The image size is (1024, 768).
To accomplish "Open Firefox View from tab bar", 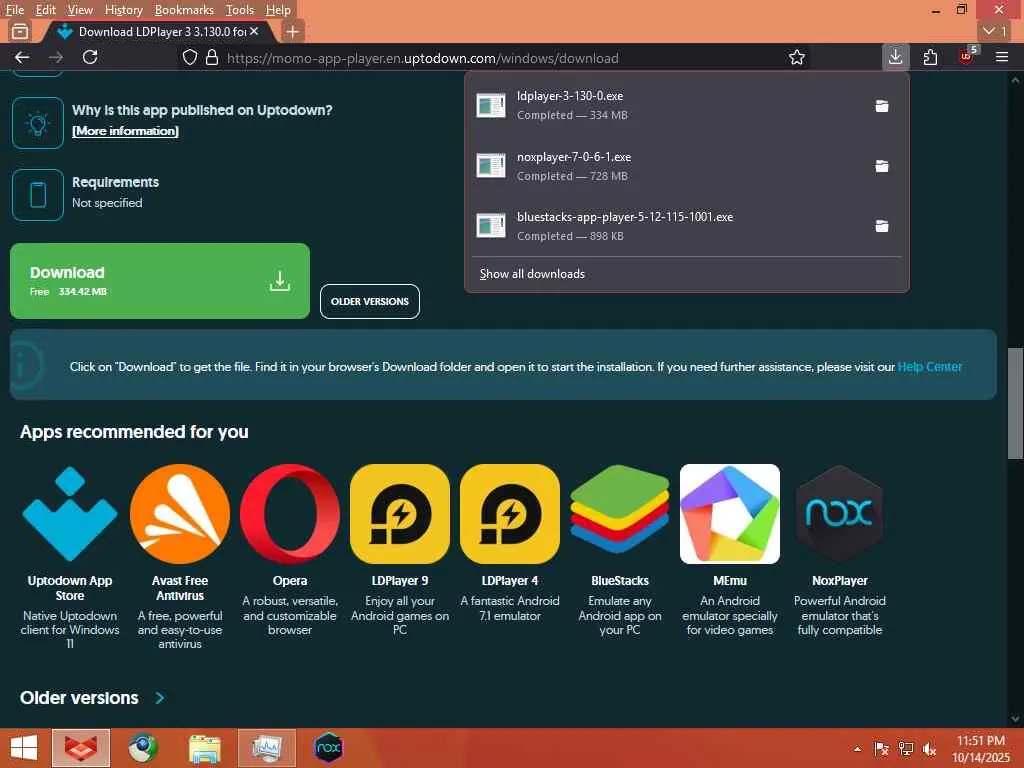I will click(x=20, y=31).
